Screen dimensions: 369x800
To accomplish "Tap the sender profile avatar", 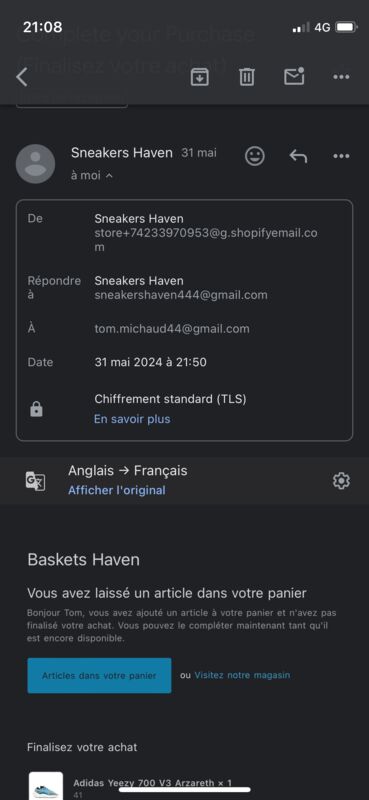I will coord(35,164).
